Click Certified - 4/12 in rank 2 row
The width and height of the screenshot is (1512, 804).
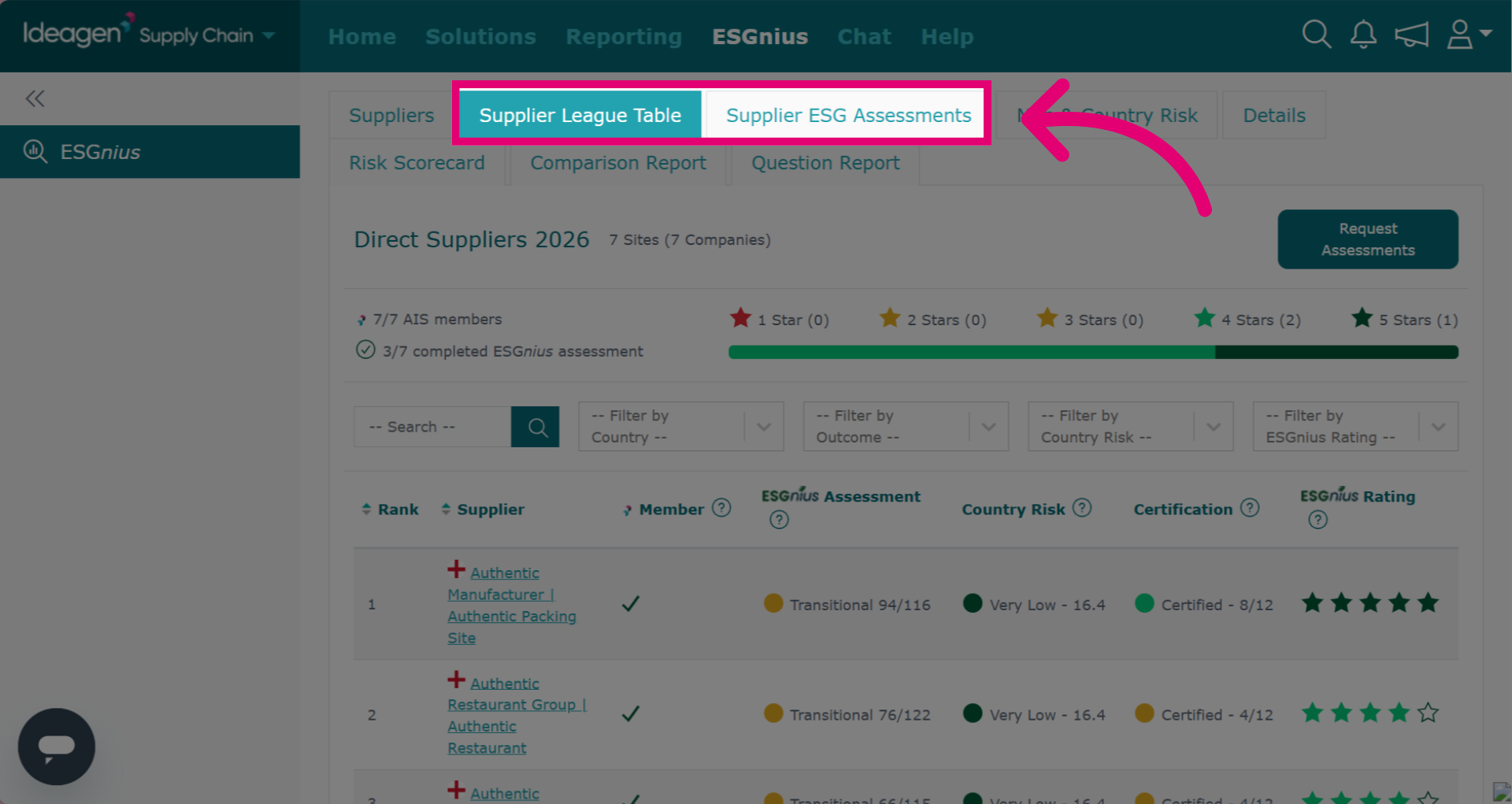[x=1204, y=714]
